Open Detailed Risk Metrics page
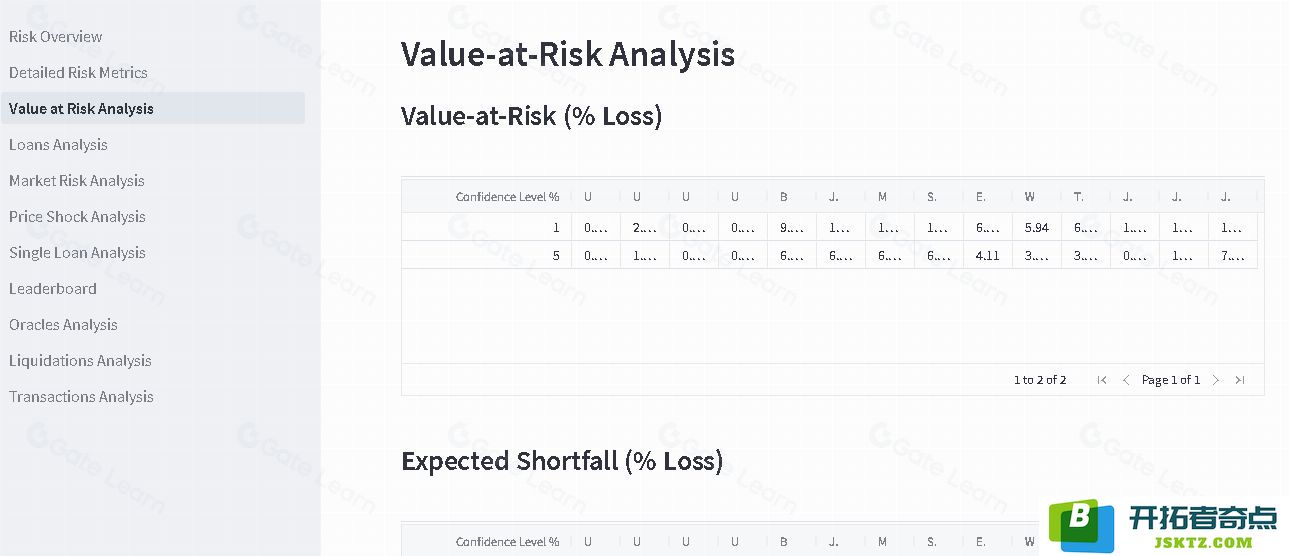Image resolution: width=1289 pixels, height=556 pixels. (78, 73)
